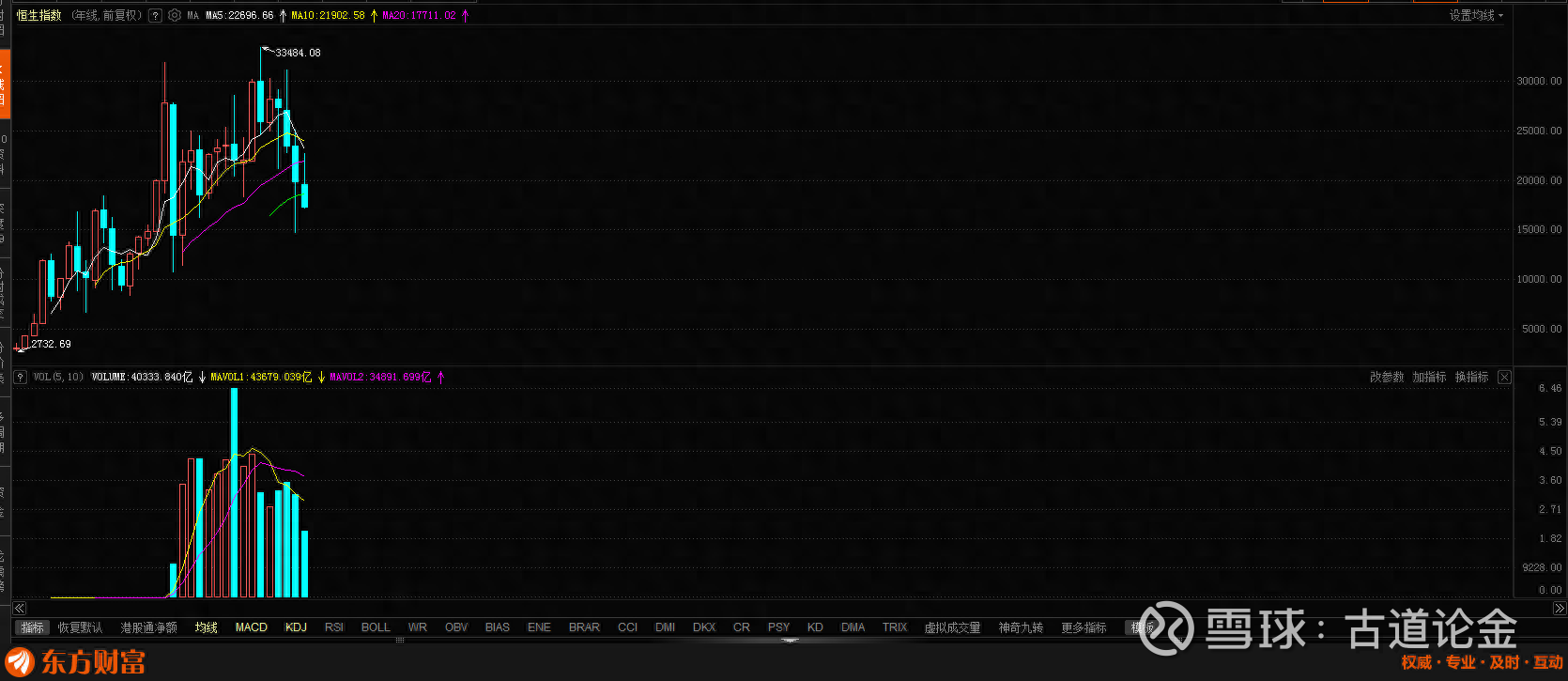
Task: Open the help icon beside the 恒生指数 title
Action: click(x=156, y=16)
